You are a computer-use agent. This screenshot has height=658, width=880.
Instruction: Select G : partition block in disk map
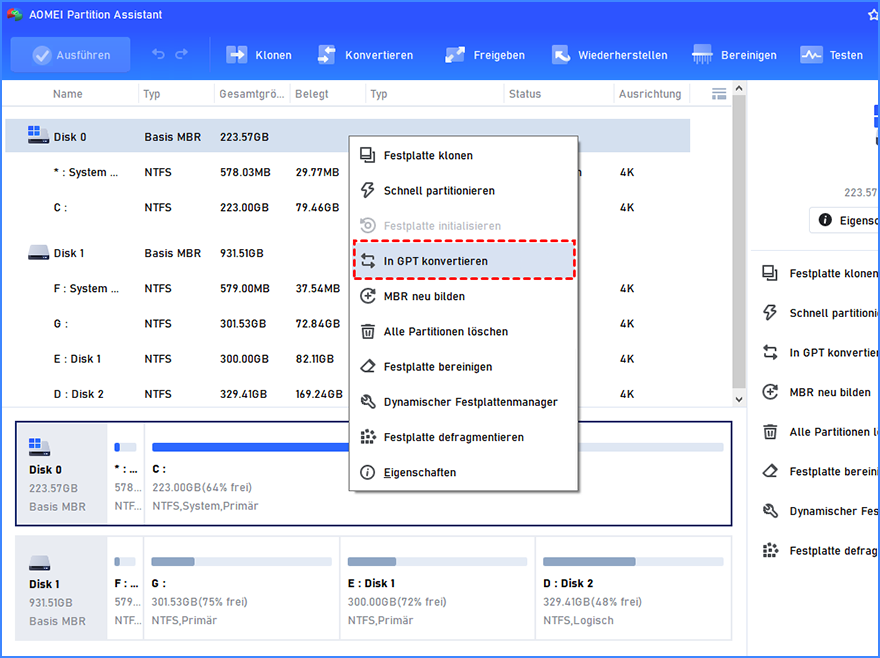click(241, 588)
